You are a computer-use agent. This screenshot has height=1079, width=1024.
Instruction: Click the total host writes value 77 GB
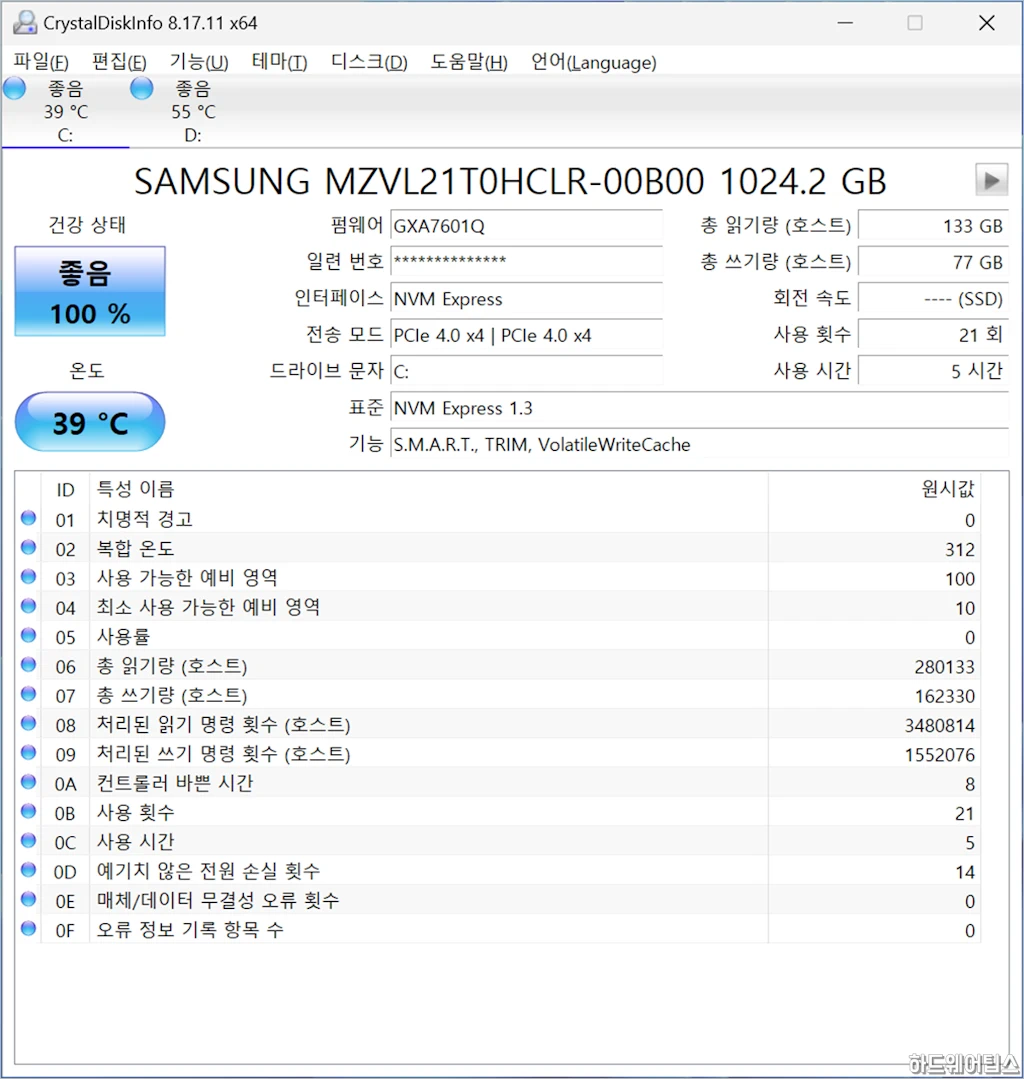point(933,261)
